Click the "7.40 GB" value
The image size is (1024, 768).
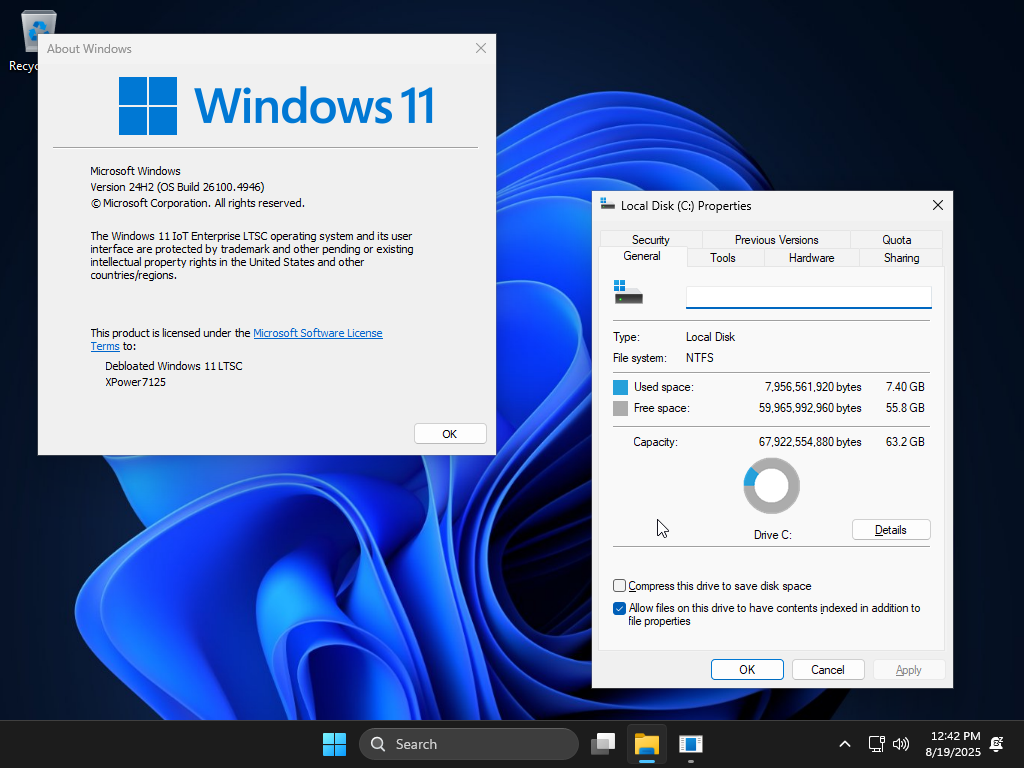[x=905, y=387]
